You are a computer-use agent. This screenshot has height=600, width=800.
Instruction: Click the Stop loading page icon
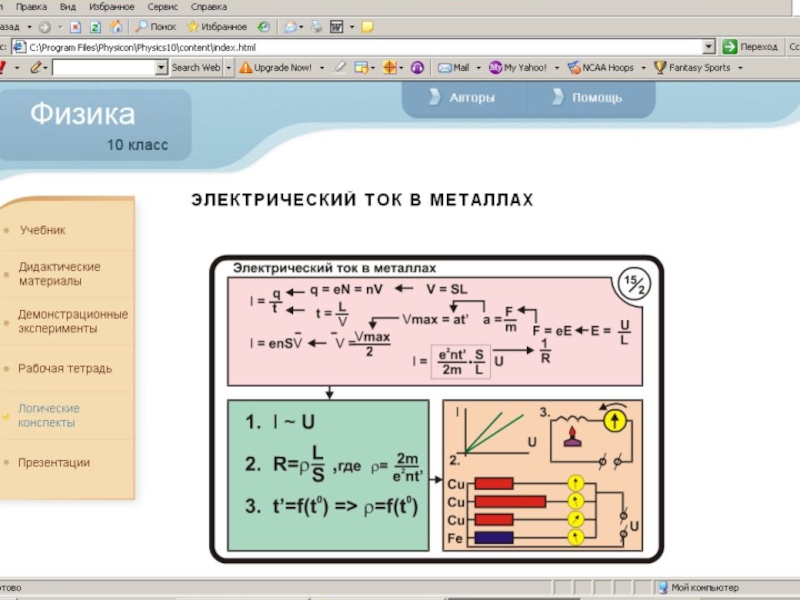[x=76, y=27]
